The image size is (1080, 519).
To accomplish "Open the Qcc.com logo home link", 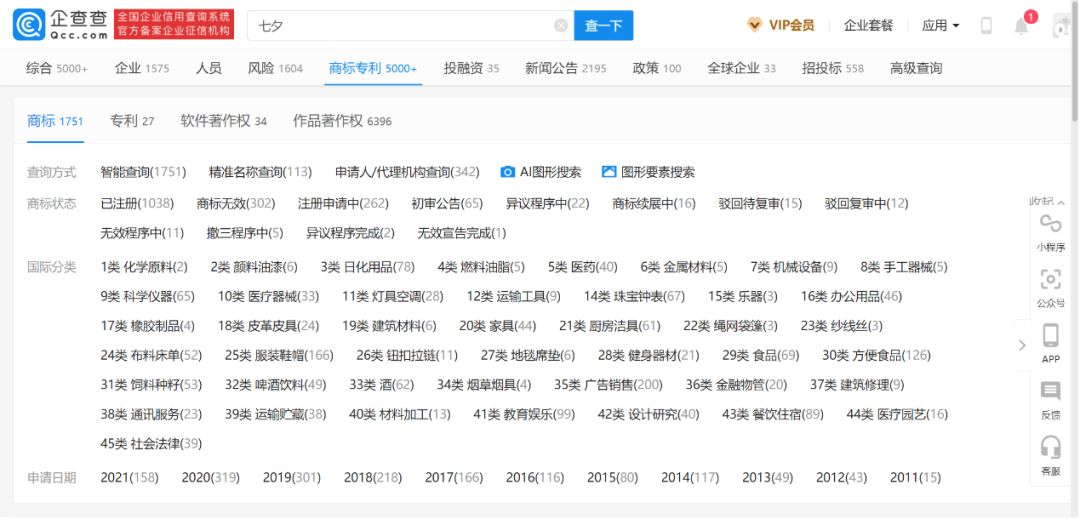I will 61,25.
